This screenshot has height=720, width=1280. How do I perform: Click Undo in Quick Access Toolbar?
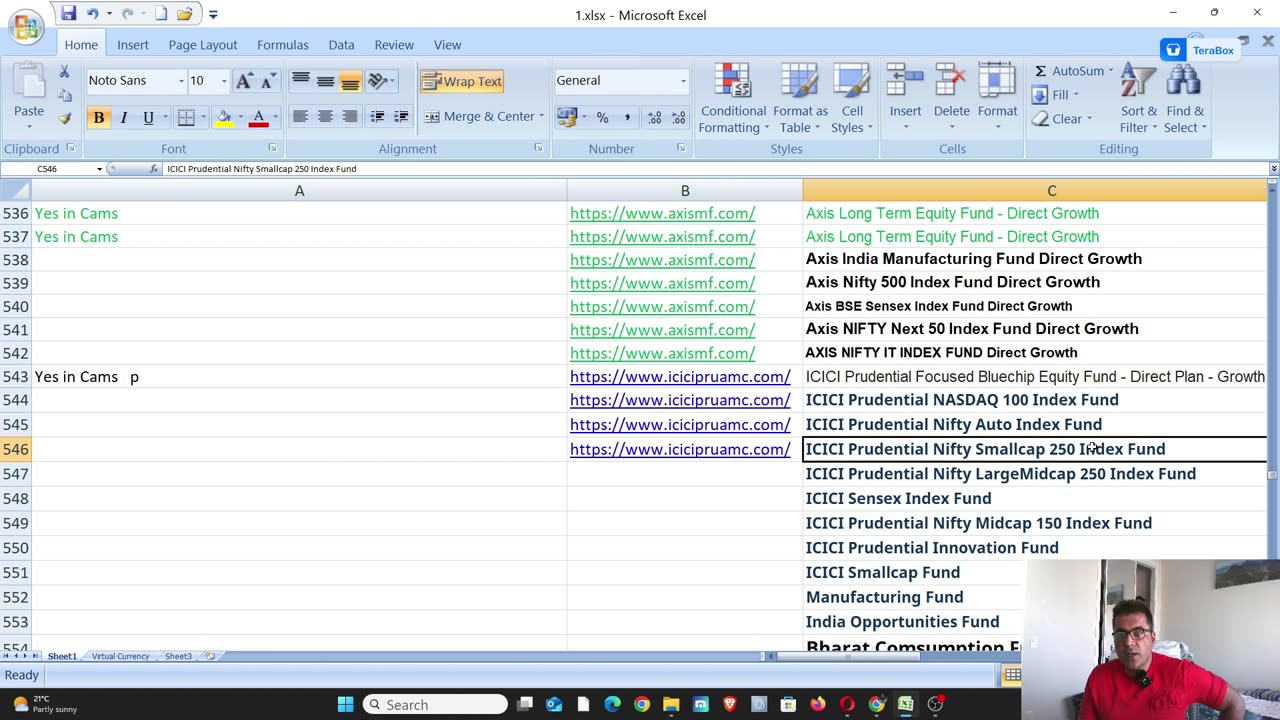(x=93, y=14)
